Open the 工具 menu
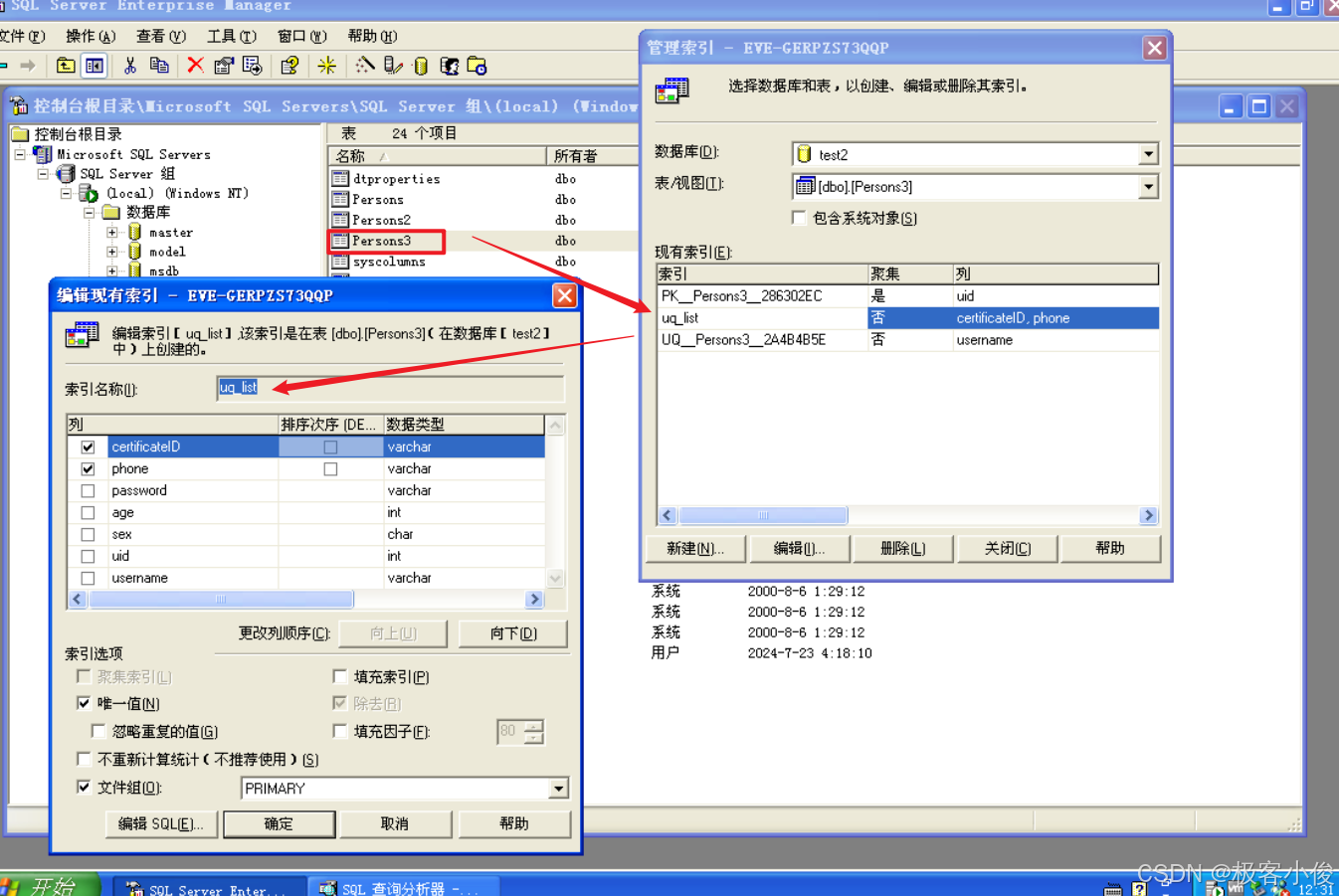This screenshot has width=1339, height=896. (232, 37)
